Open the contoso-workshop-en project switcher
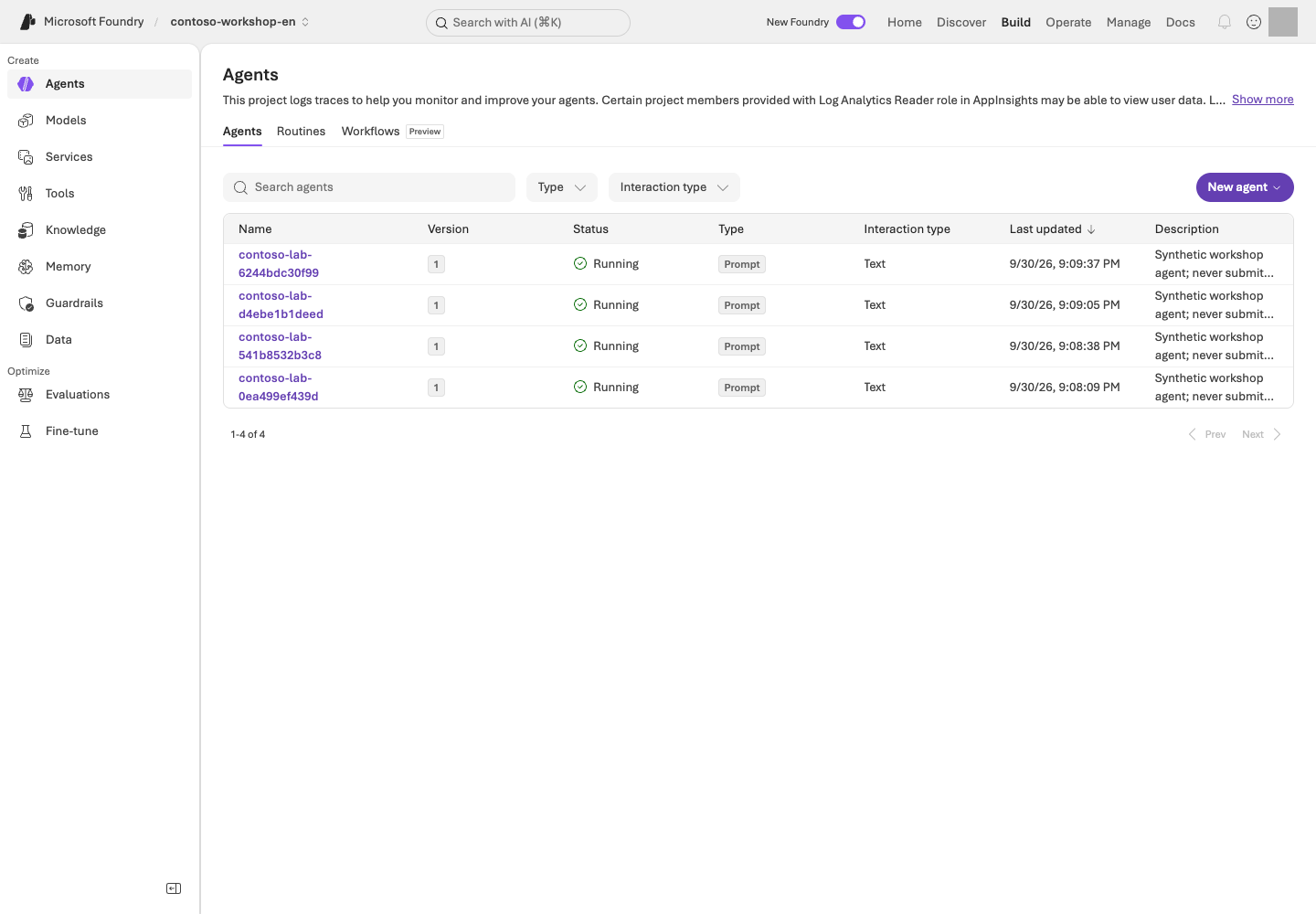 click(x=239, y=22)
